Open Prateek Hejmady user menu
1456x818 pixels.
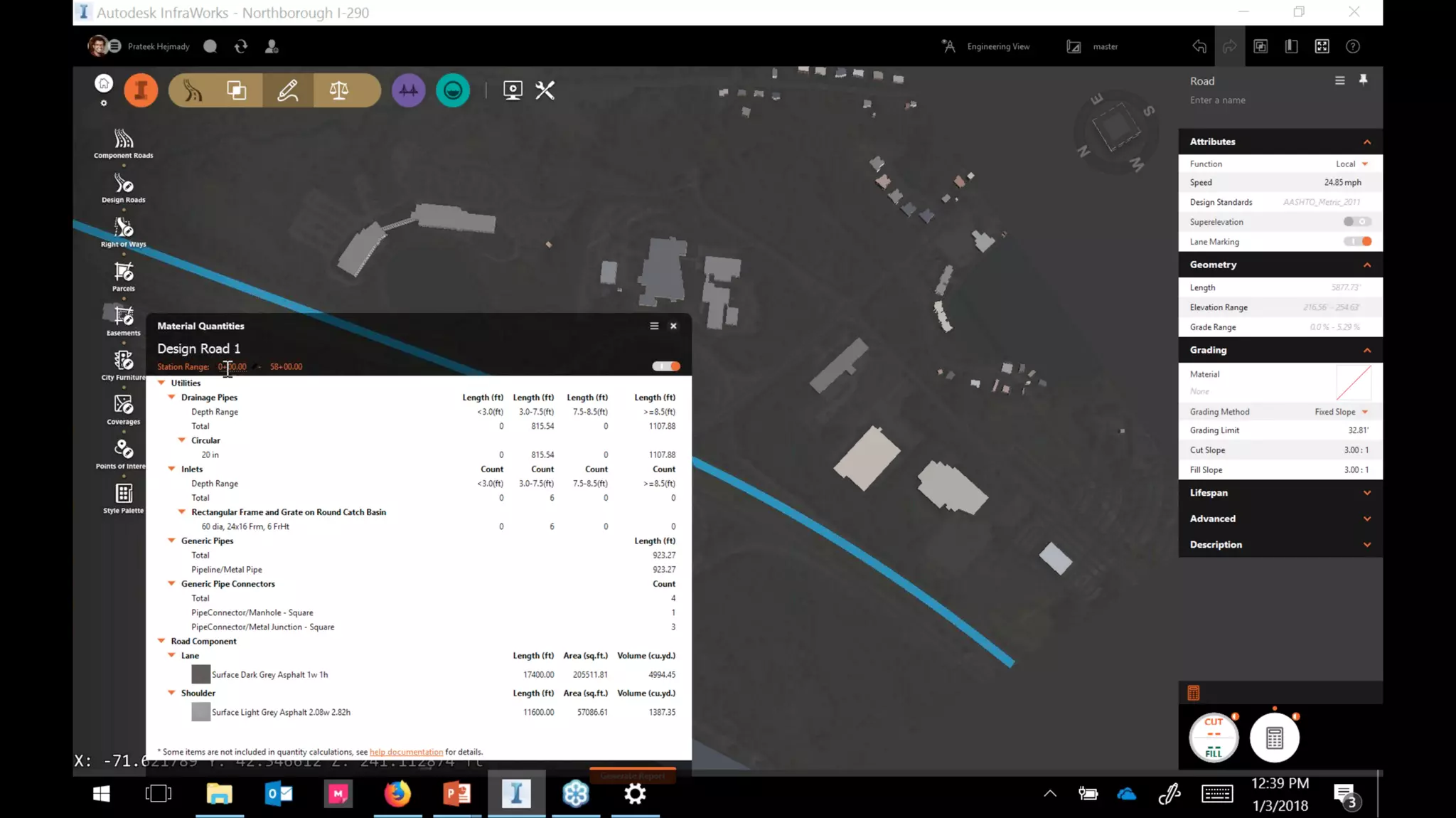tap(139, 46)
